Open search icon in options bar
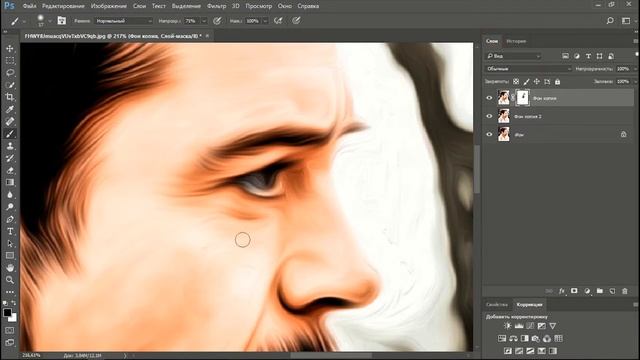 click(x=610, y=20)
